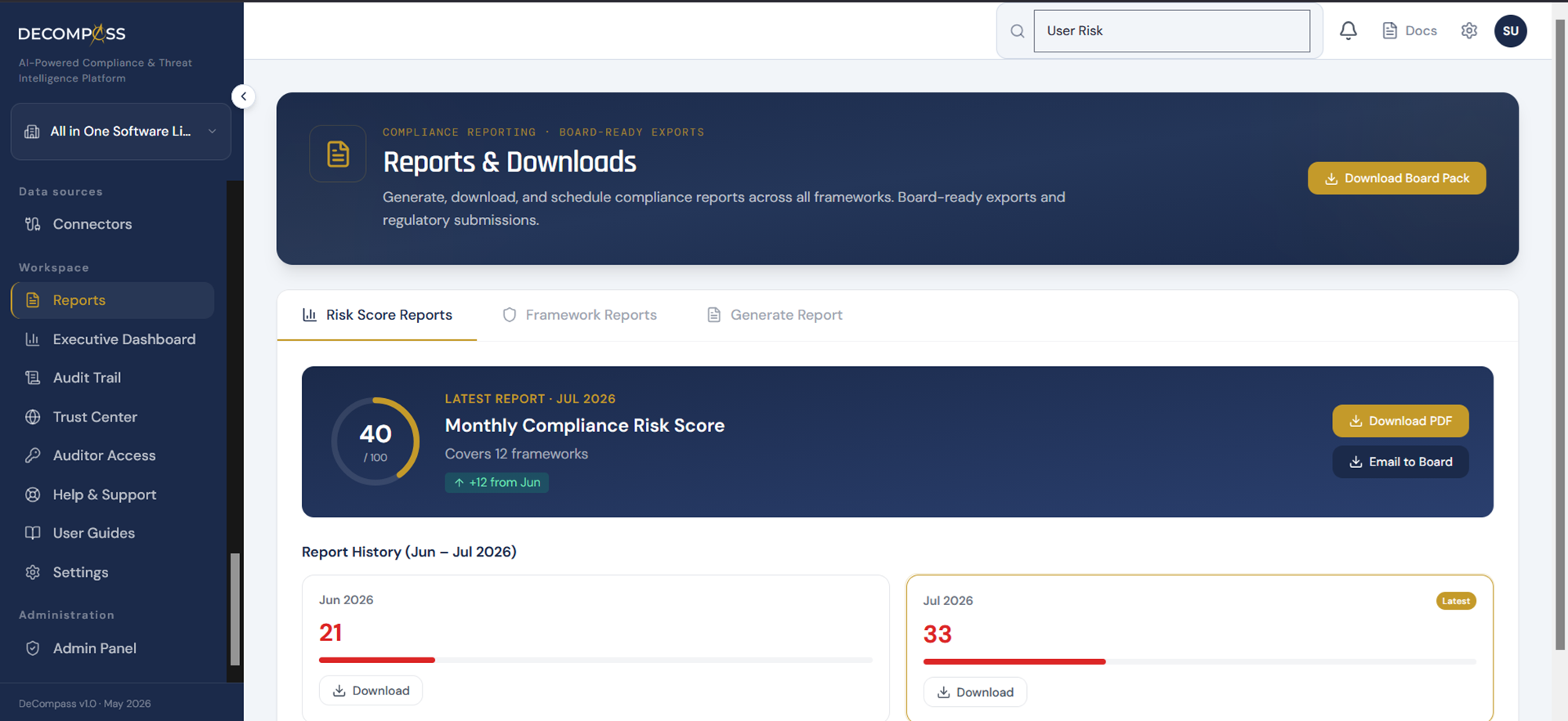Open Trust Center

click(113, 417)
